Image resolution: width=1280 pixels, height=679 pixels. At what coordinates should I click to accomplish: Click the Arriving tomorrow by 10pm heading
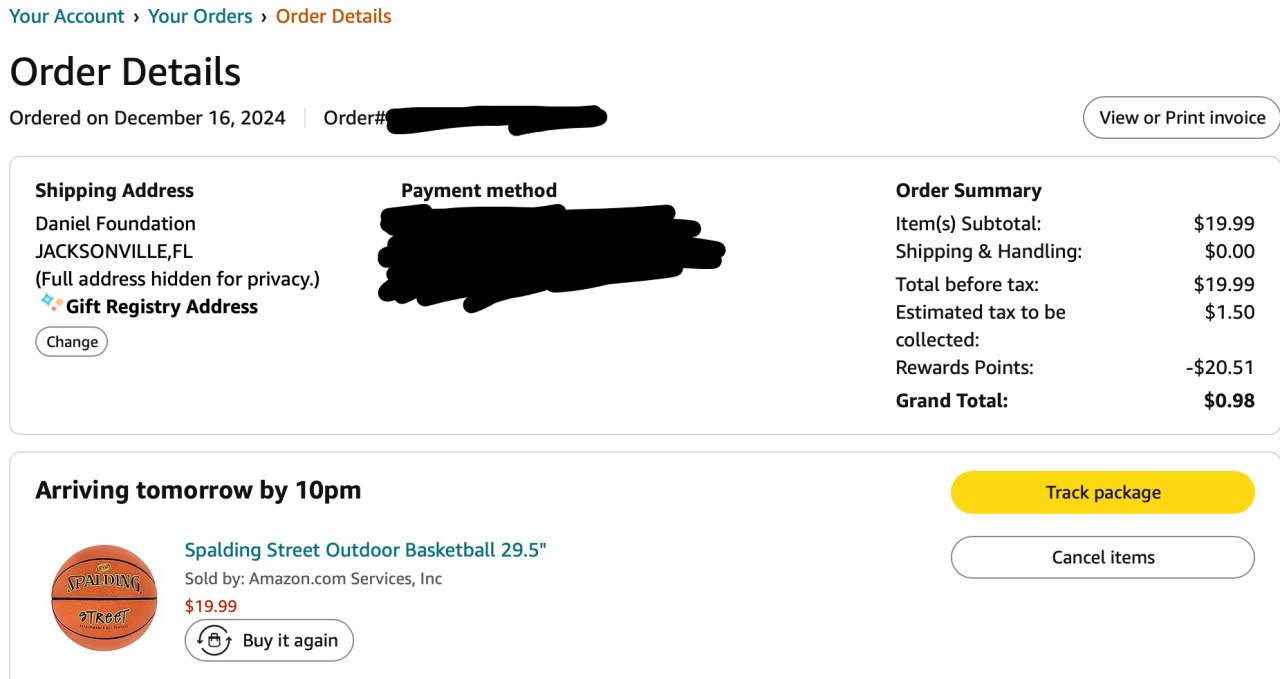(x=198, y=490)
